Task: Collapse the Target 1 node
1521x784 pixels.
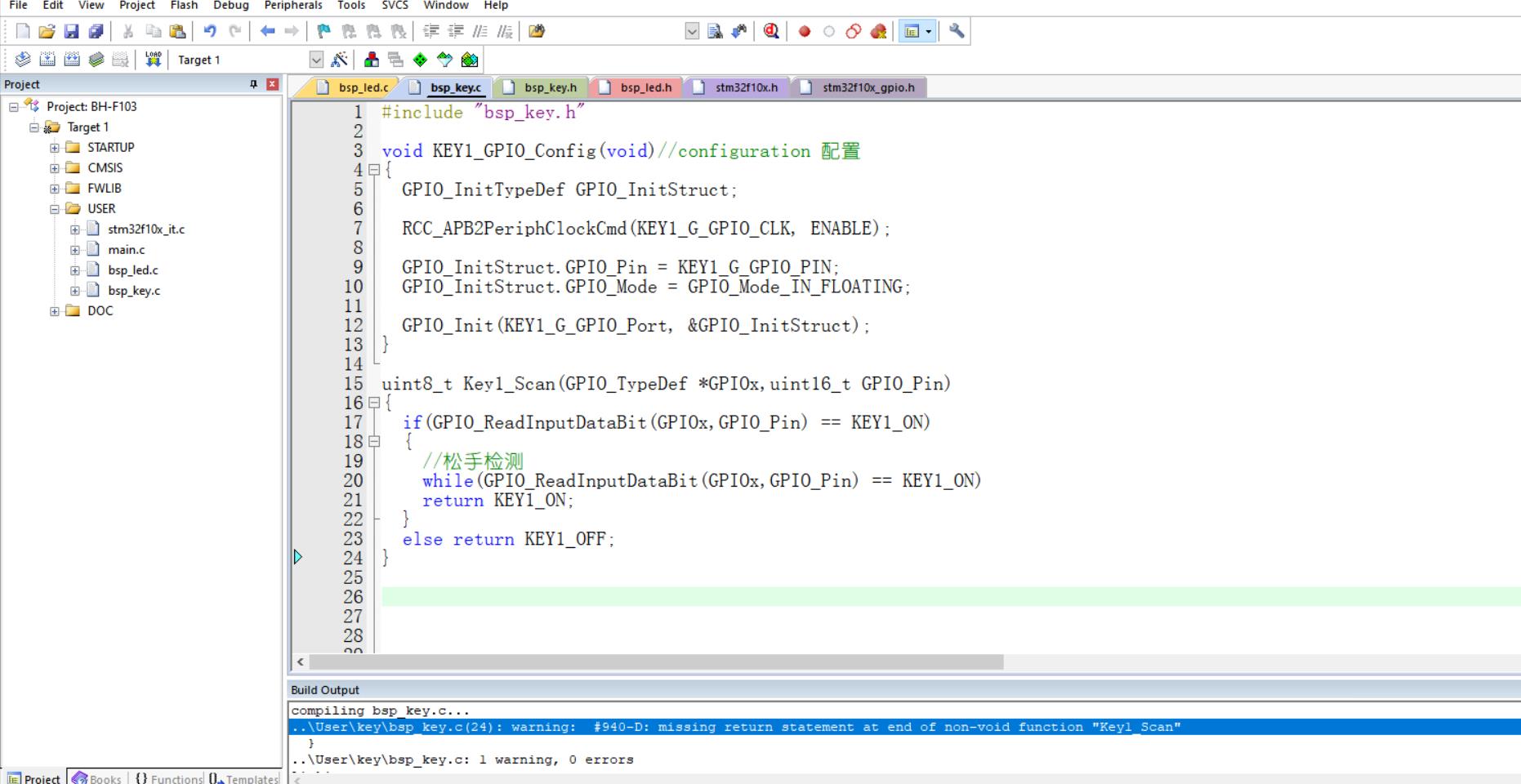Action: [34, 127]
